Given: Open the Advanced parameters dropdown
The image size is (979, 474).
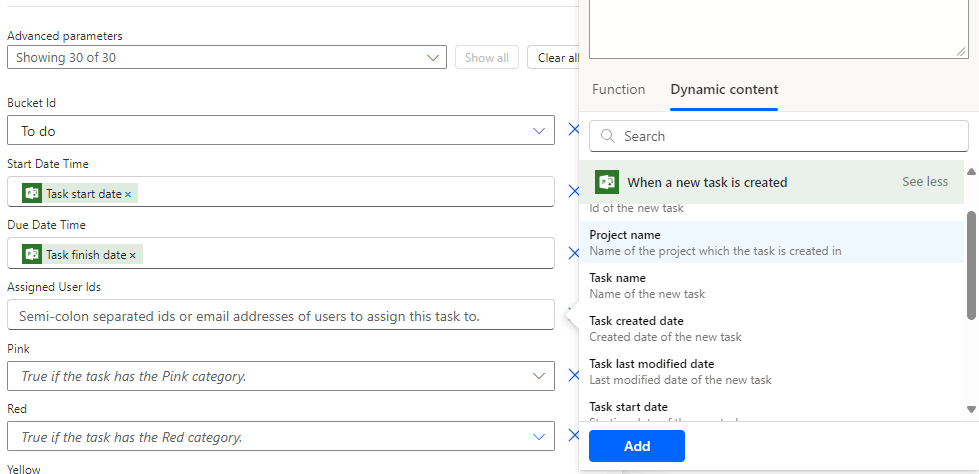Looking at the screenshot, I should [227, 57].
